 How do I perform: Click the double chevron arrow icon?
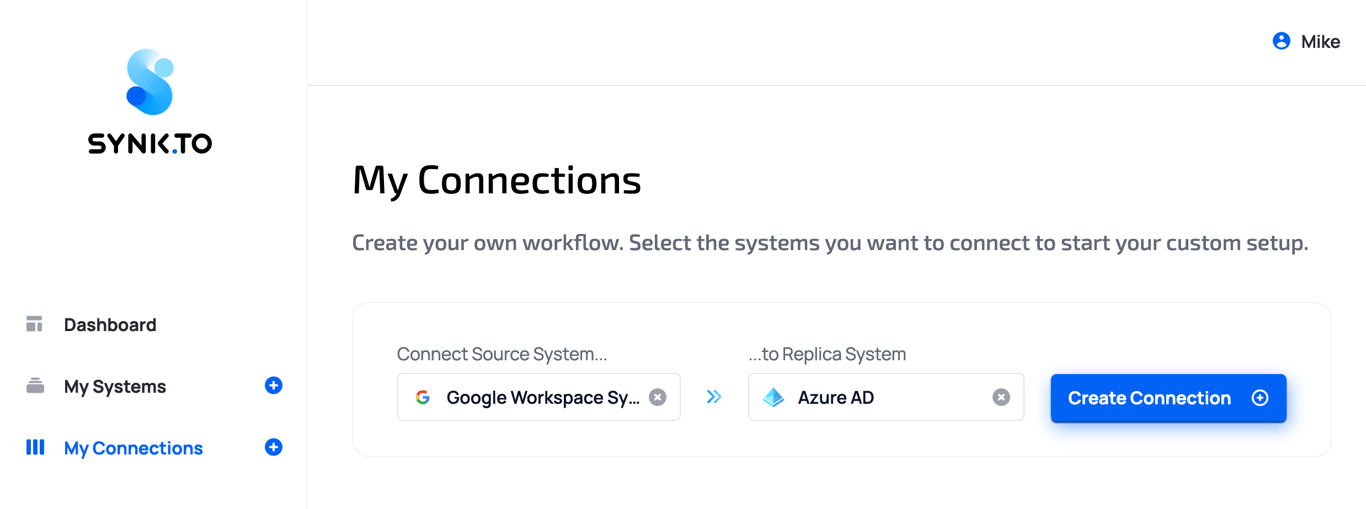tap(714, 397)
